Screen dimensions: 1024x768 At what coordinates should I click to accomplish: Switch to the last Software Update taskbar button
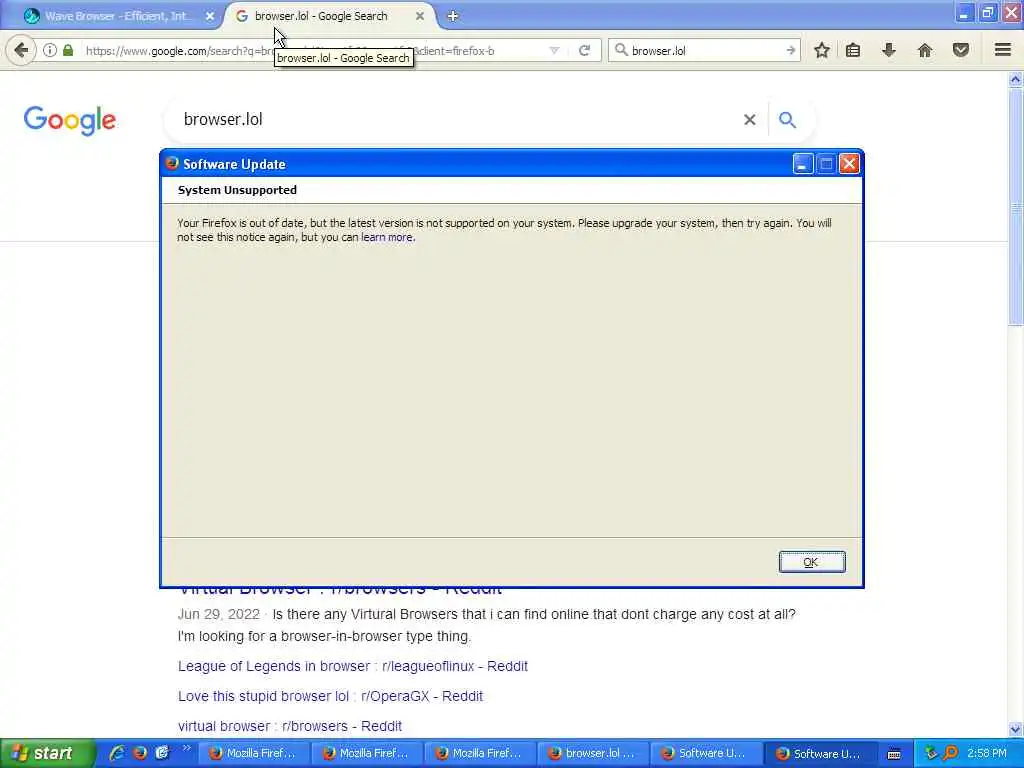[818, 754]
